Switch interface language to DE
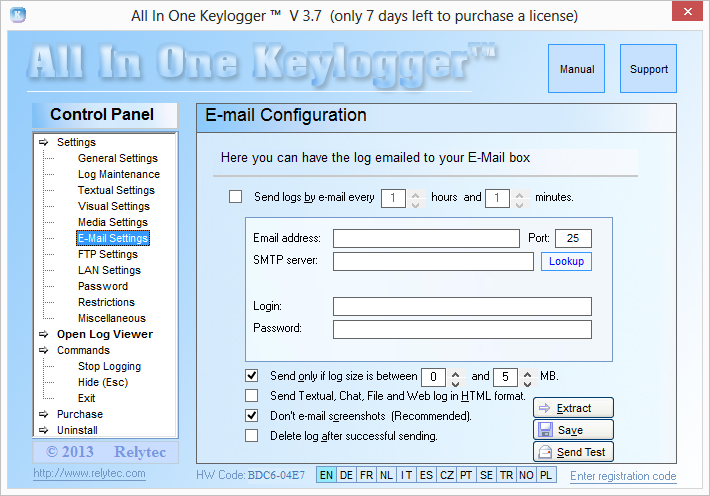710x496 pixels. (x=346, y=476)
